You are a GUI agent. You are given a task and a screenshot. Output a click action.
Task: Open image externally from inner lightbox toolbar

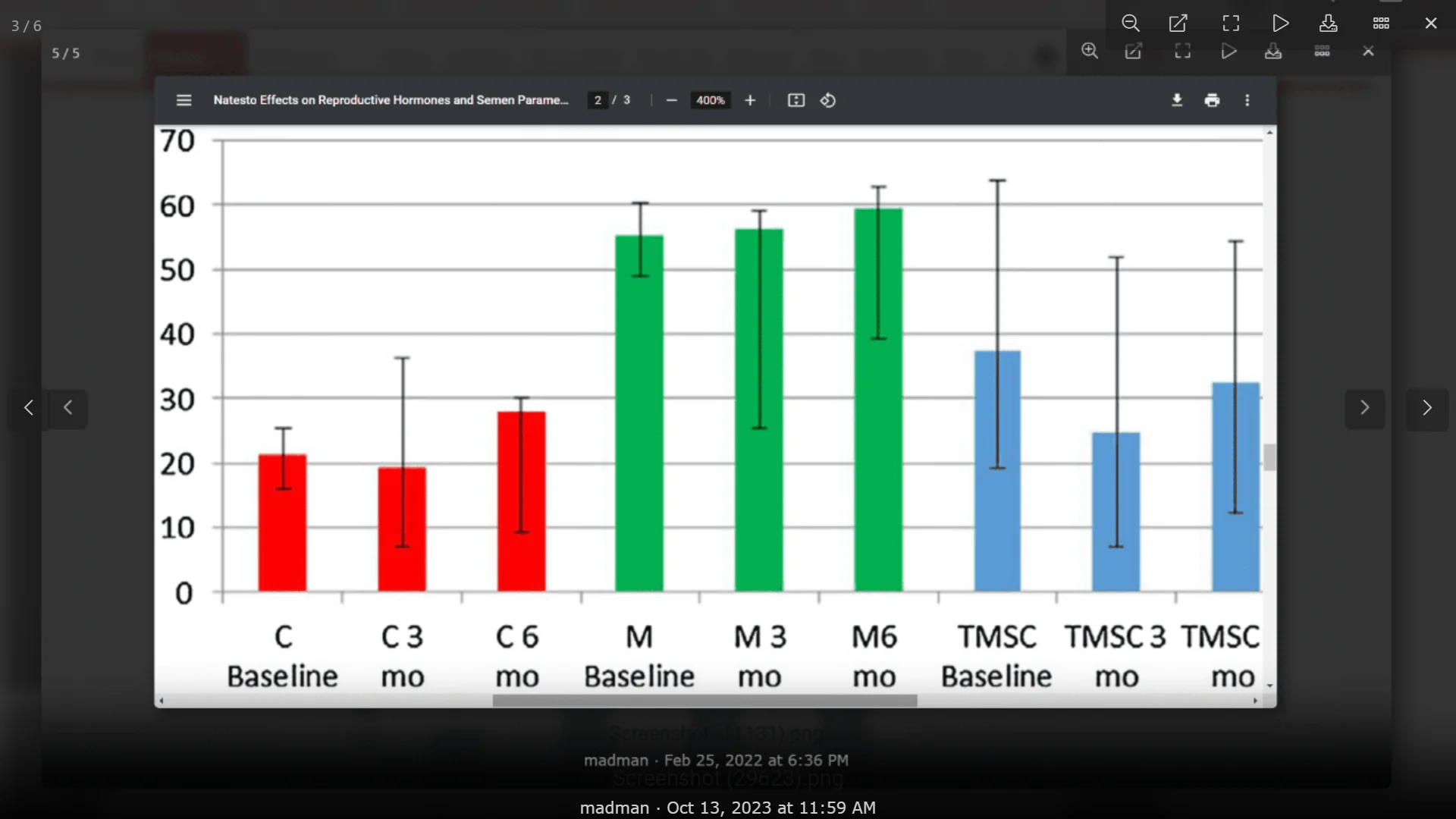pyautogui.click(x=1134, y=51)
